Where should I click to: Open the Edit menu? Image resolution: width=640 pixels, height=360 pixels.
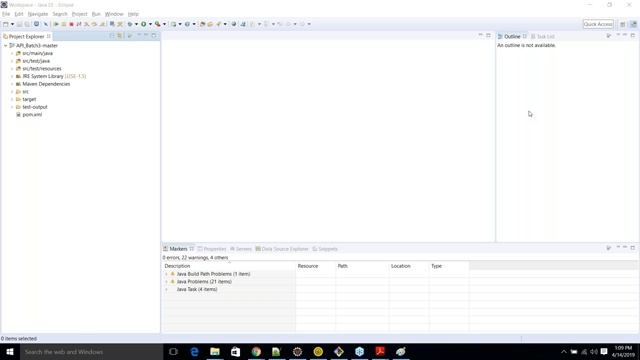pos(19,14)
